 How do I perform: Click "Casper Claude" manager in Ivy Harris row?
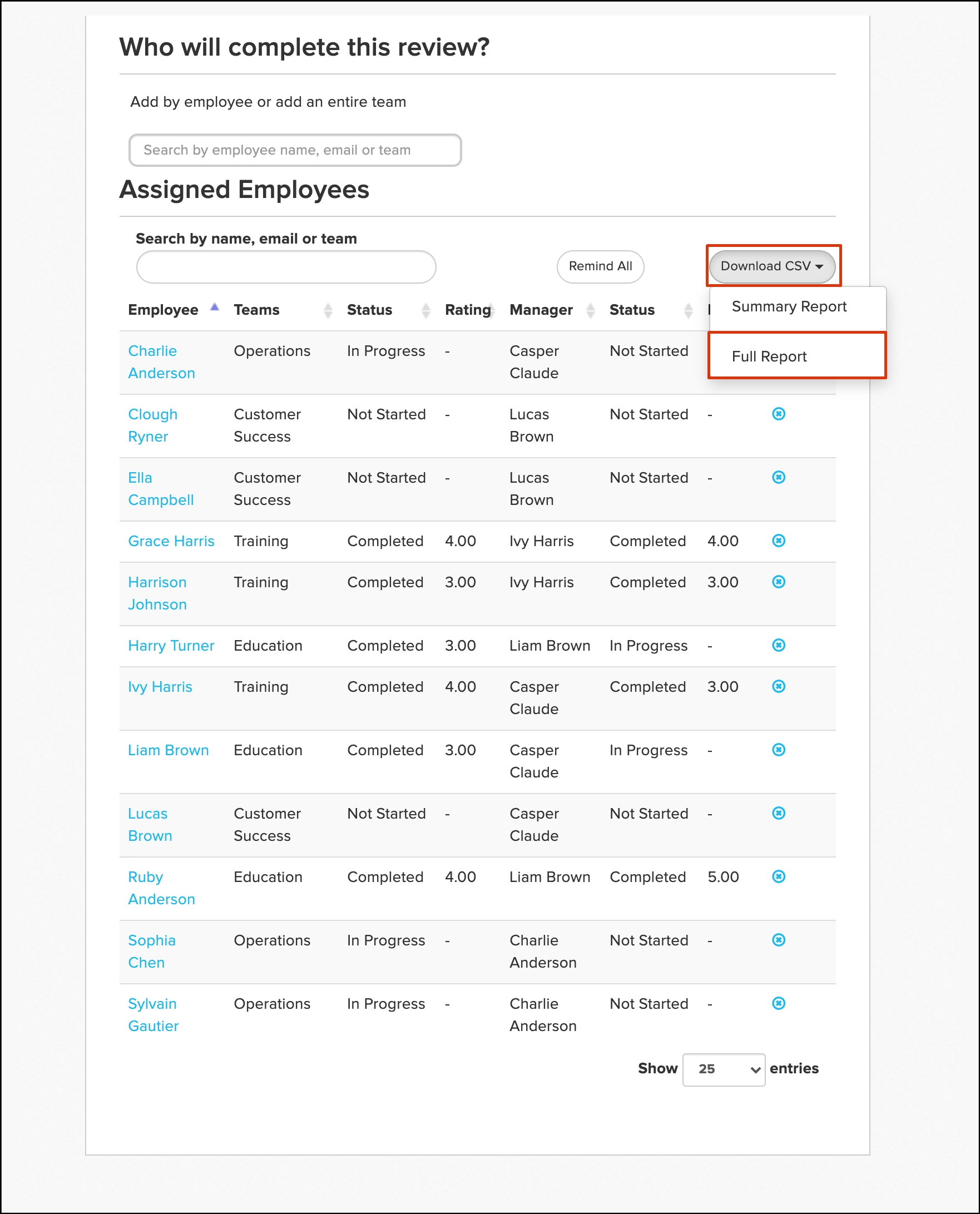point(534,697)
